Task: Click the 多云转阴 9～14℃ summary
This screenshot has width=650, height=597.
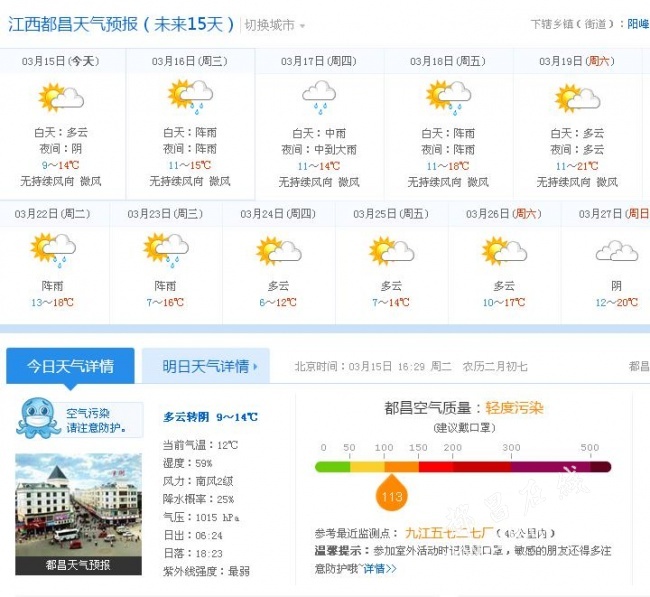Action: [210, 417]
